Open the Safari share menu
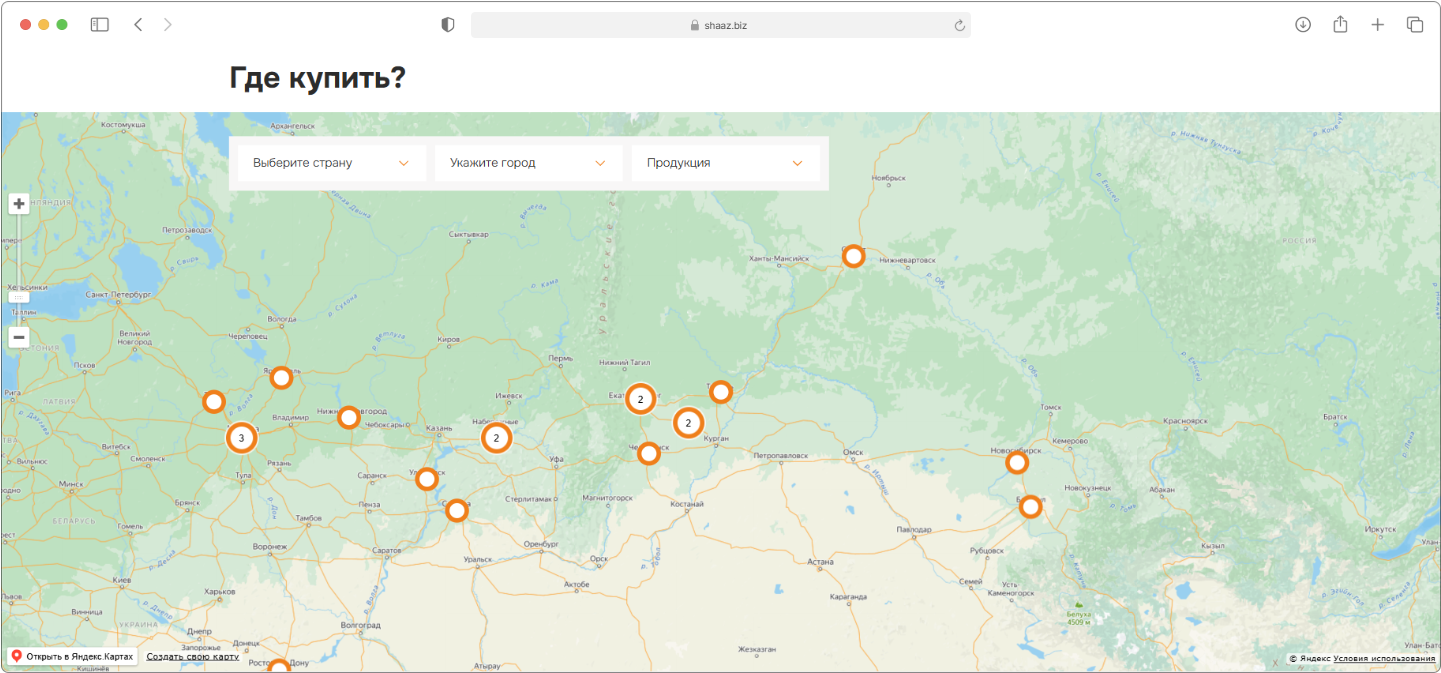This screenshot has height=673, width=1441. click(x=1340, y=25)
